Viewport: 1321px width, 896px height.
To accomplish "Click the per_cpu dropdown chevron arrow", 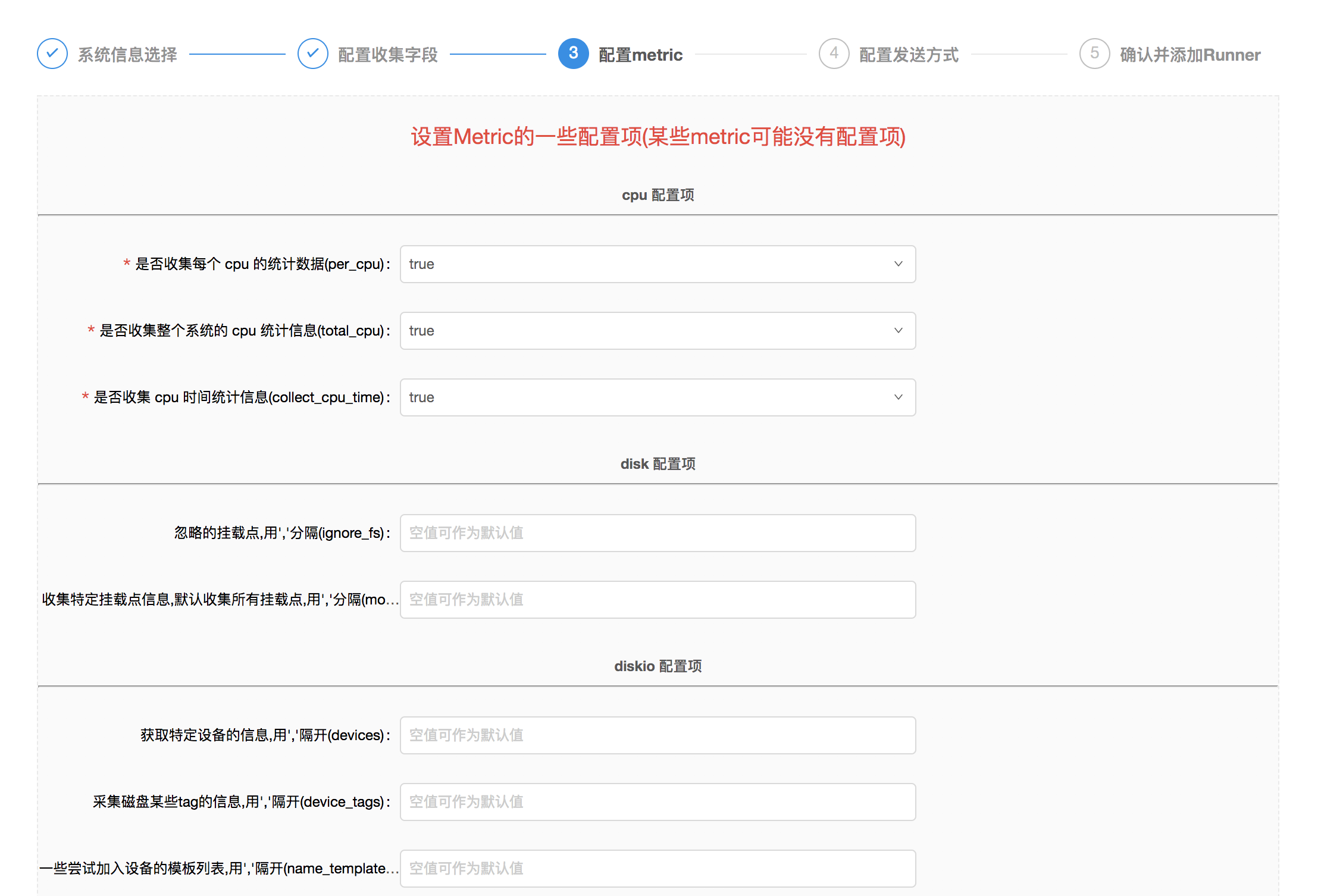I will [898, 264].
